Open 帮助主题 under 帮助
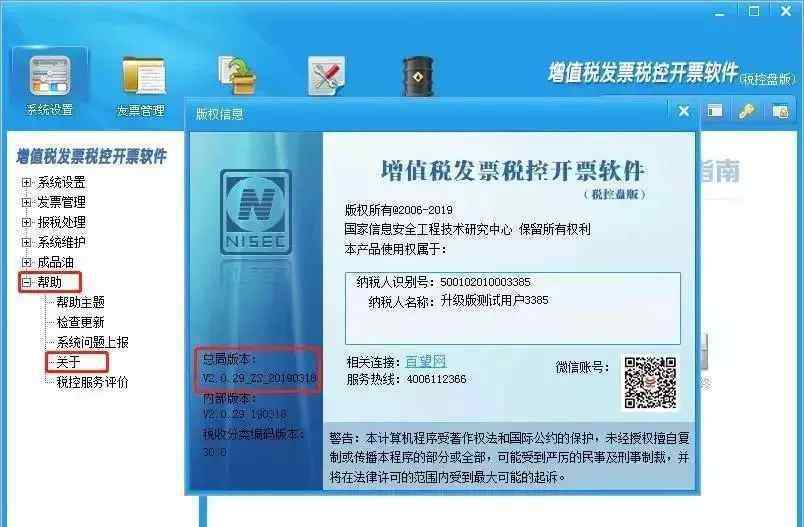Viewport: 804px width, 527px height. pos(81,302)
